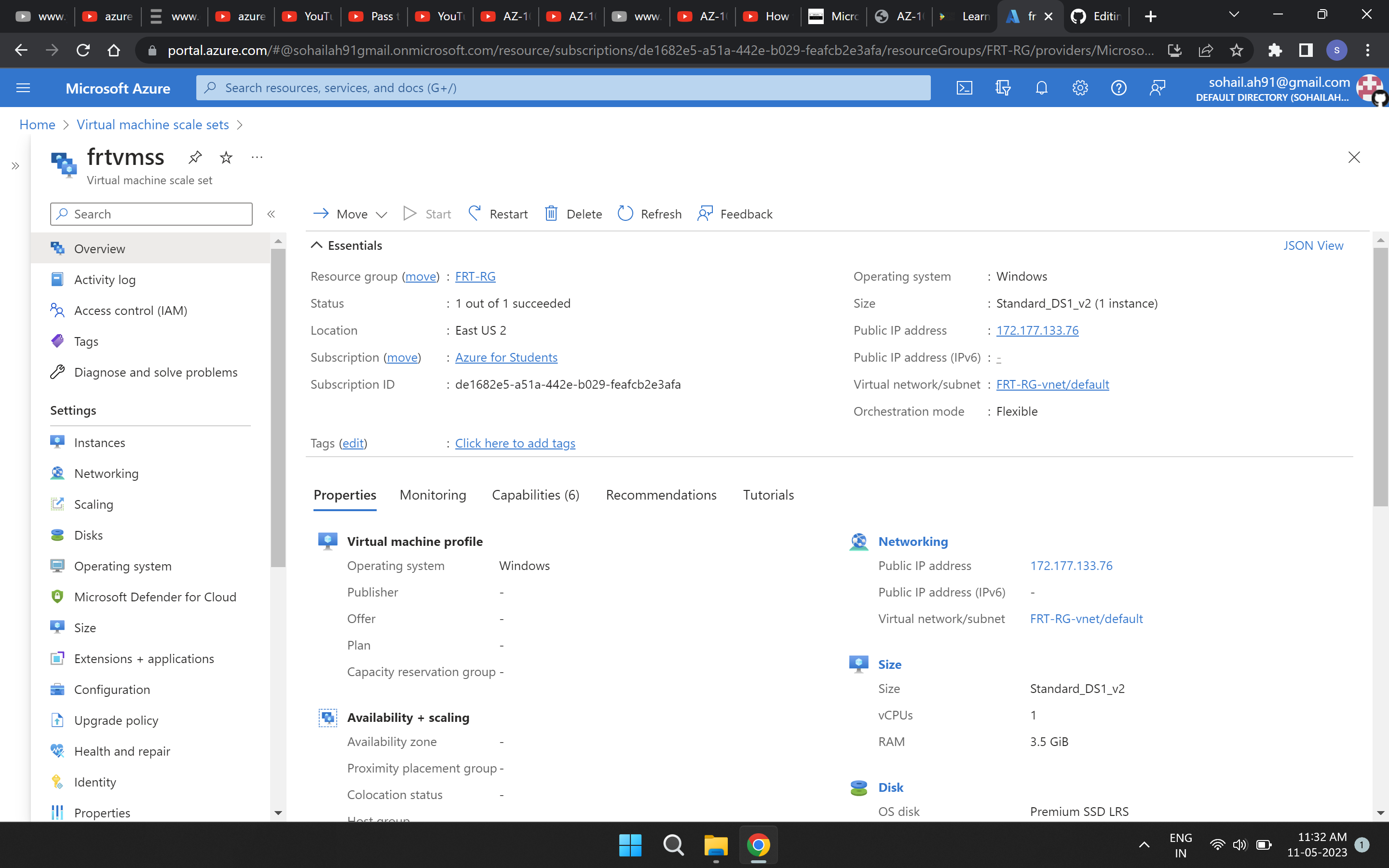This screenshot has height=868, width=1389.
Task: Open the FRT-RG resource group
Action: pos(475,276)
